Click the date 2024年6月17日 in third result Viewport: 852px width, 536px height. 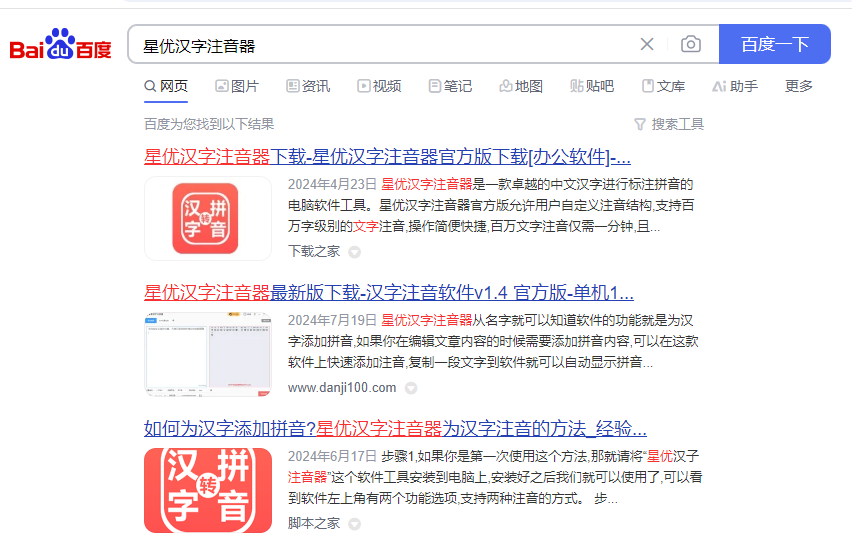pos(332,456)
